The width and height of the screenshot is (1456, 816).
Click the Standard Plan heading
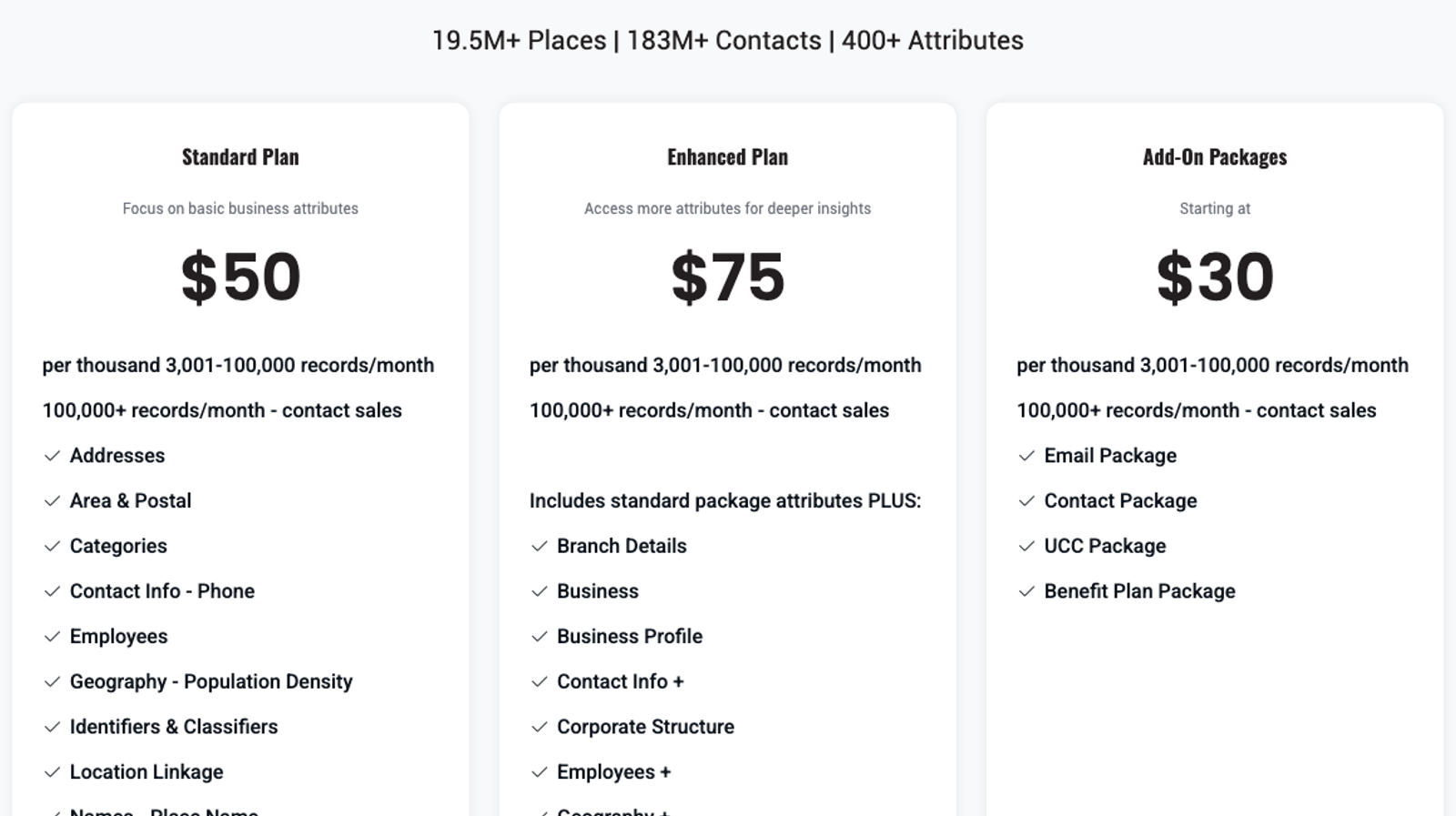coord(240,157)
